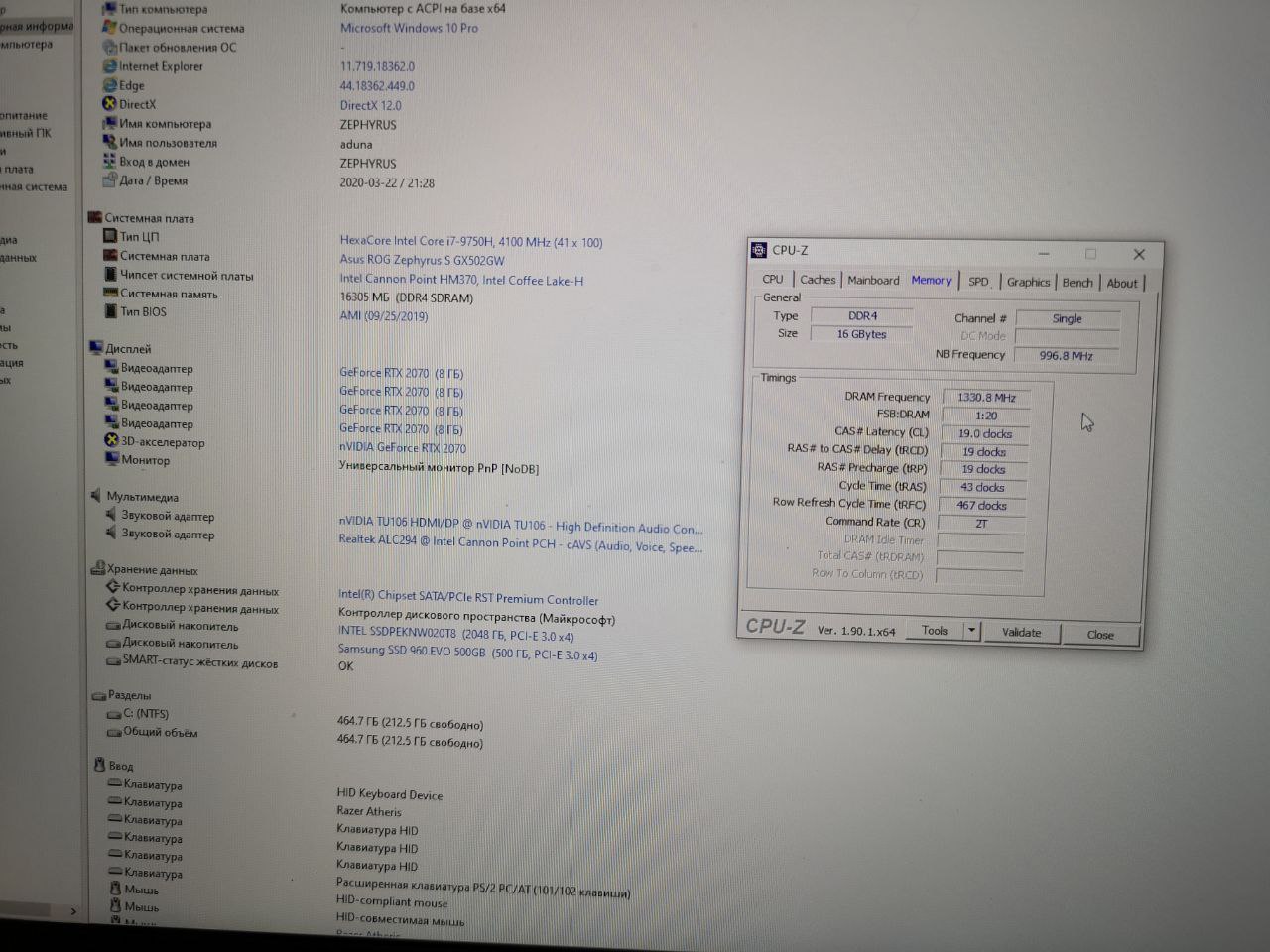Click the Имя пользователя icon

point(110,142)
